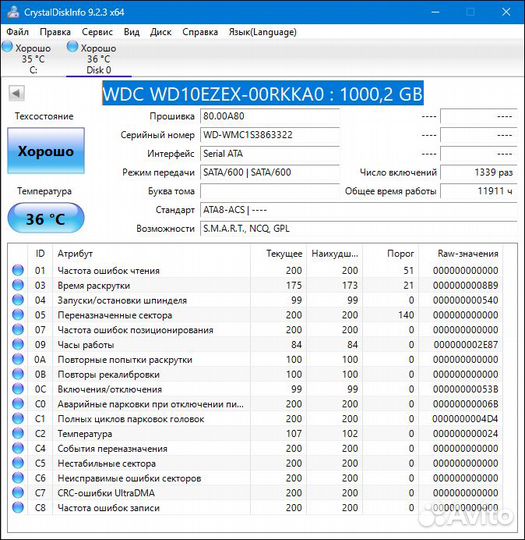Click status dot for attribute 01 Частота ошибок чтения
Image resolution: width=525 pixels, height=540 pixels.
(x=18, y=270)
